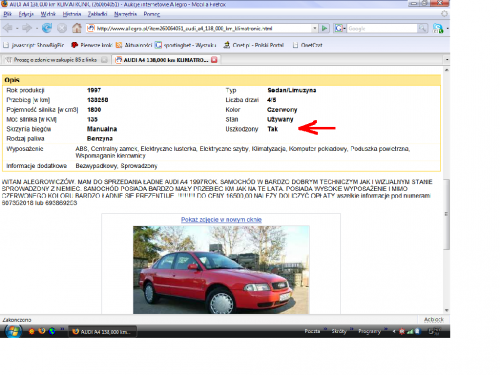This screenshot has width=500, height=375.
Task: Click the page vertical scrollbar thumb
Action: [x=446, y=214]
